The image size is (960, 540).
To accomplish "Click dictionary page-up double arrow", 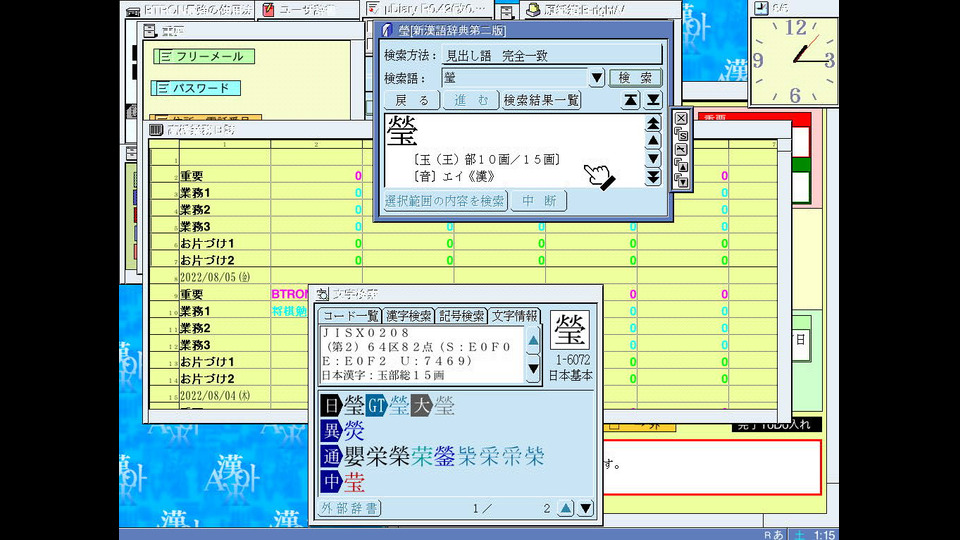I will point(653,122).
